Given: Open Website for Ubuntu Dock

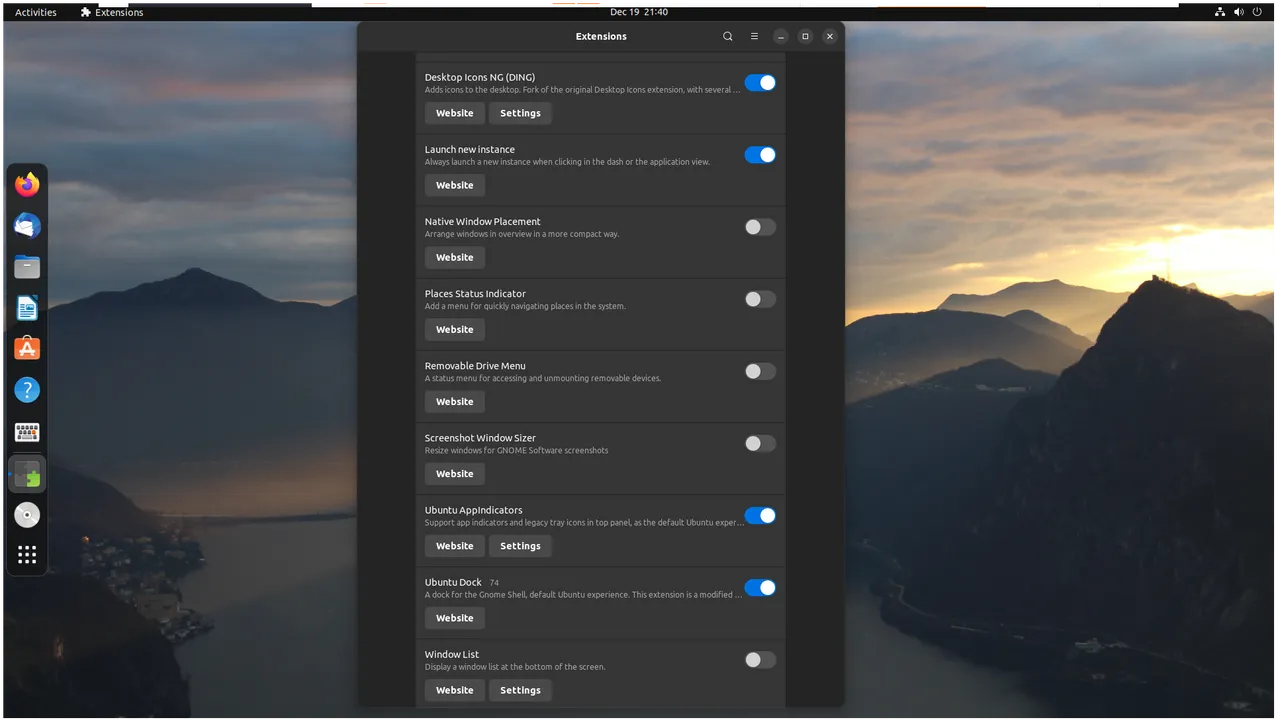Looking at the screenshot, I should [455, 618].
